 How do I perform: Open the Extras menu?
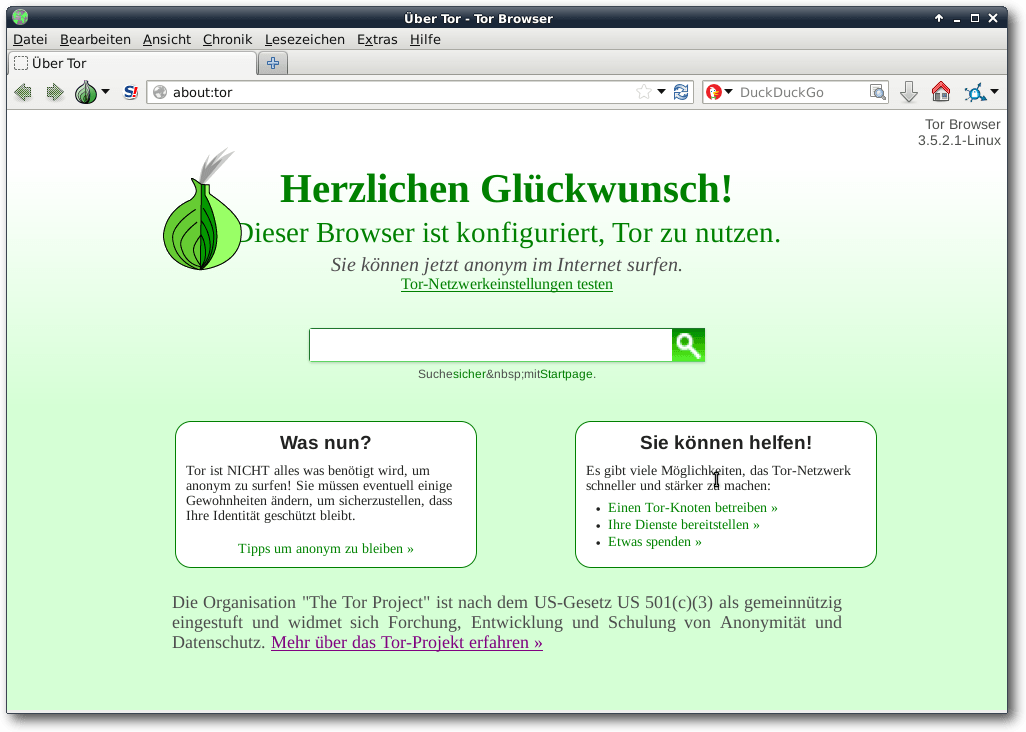tap(377, 39)
